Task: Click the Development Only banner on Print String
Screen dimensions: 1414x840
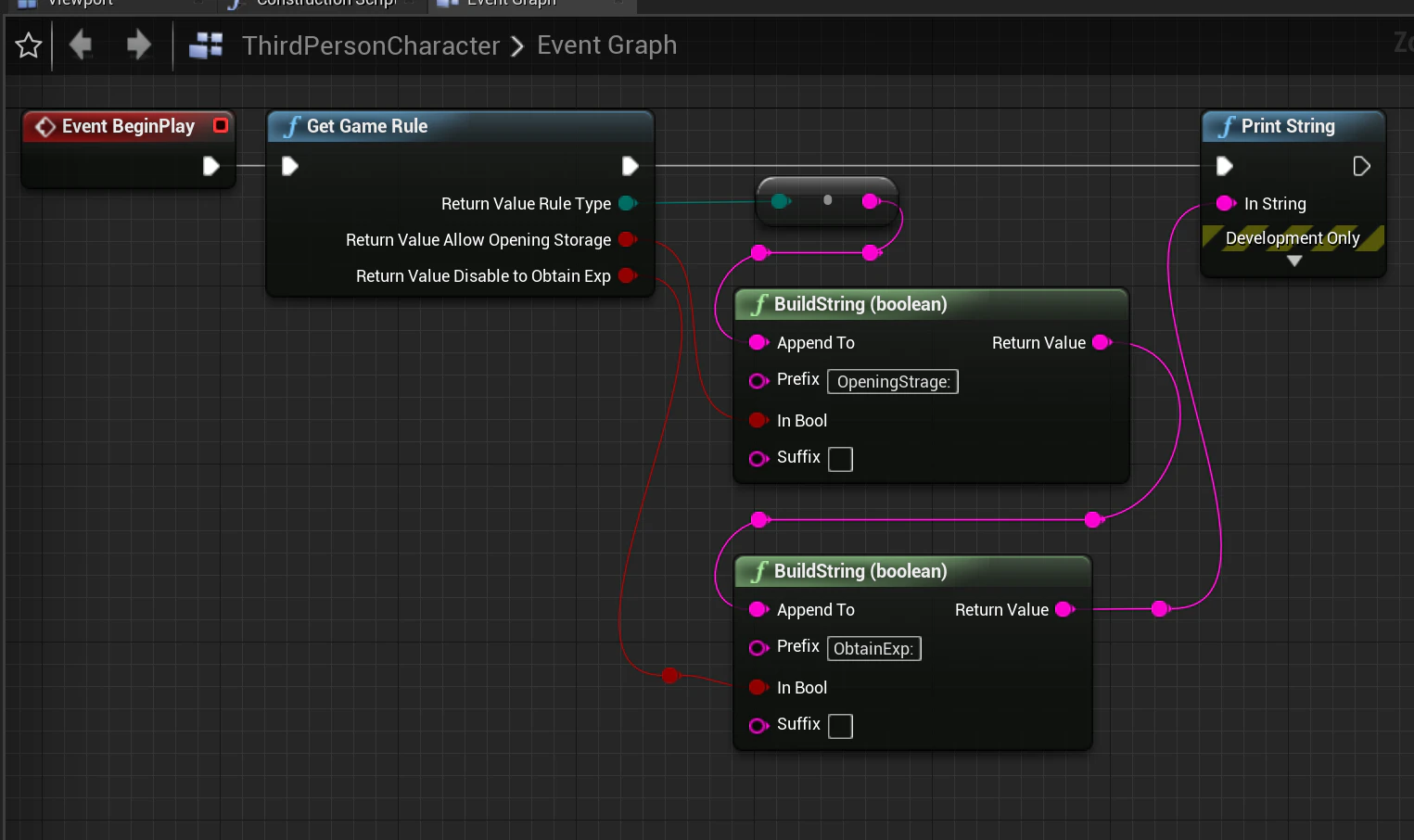Action: tap(1293, 238)
